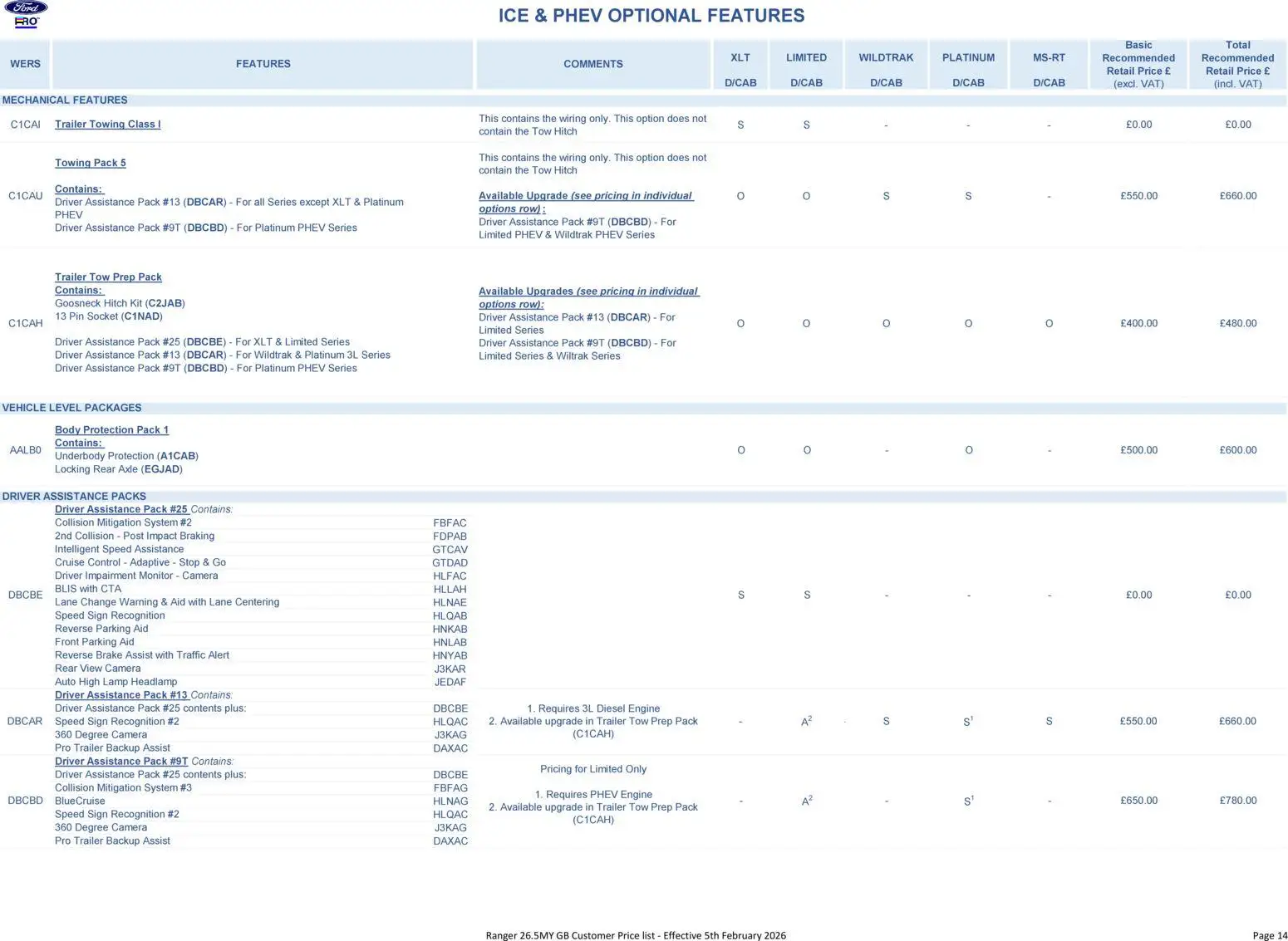Click the VEHICLE LEVEL PACKAGES section bar
This screenshot has height=941, width=1288.
point(71,408)
